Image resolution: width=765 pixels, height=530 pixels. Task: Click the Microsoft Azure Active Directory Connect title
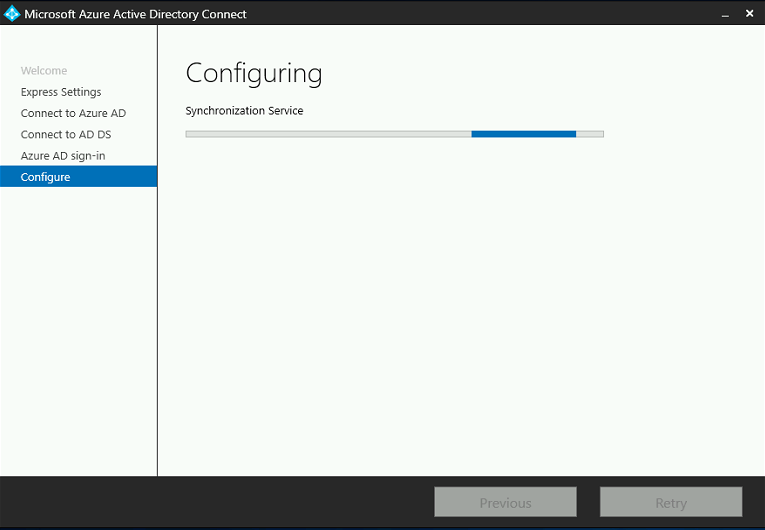[135, 14]
